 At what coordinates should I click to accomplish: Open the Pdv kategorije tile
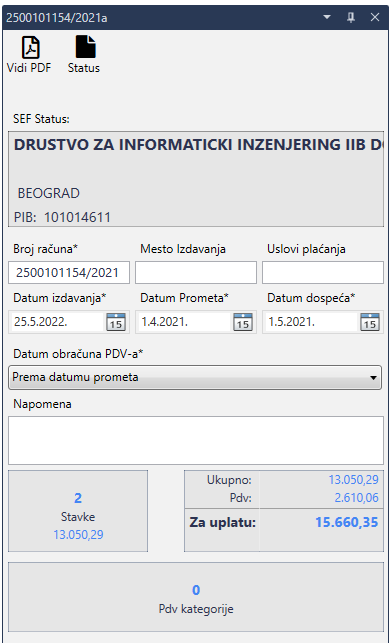tap(196, 597)
